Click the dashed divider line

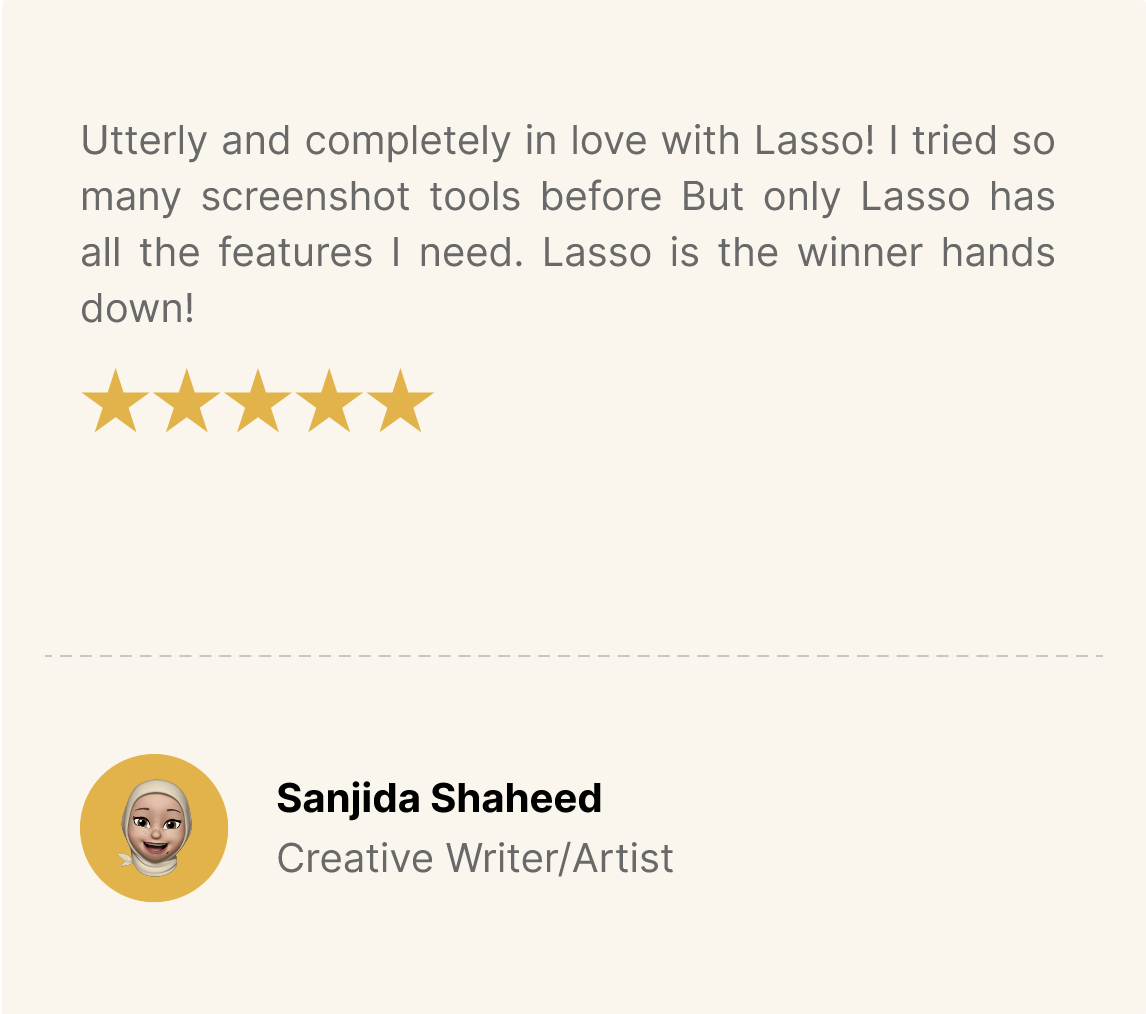[574, 656]
